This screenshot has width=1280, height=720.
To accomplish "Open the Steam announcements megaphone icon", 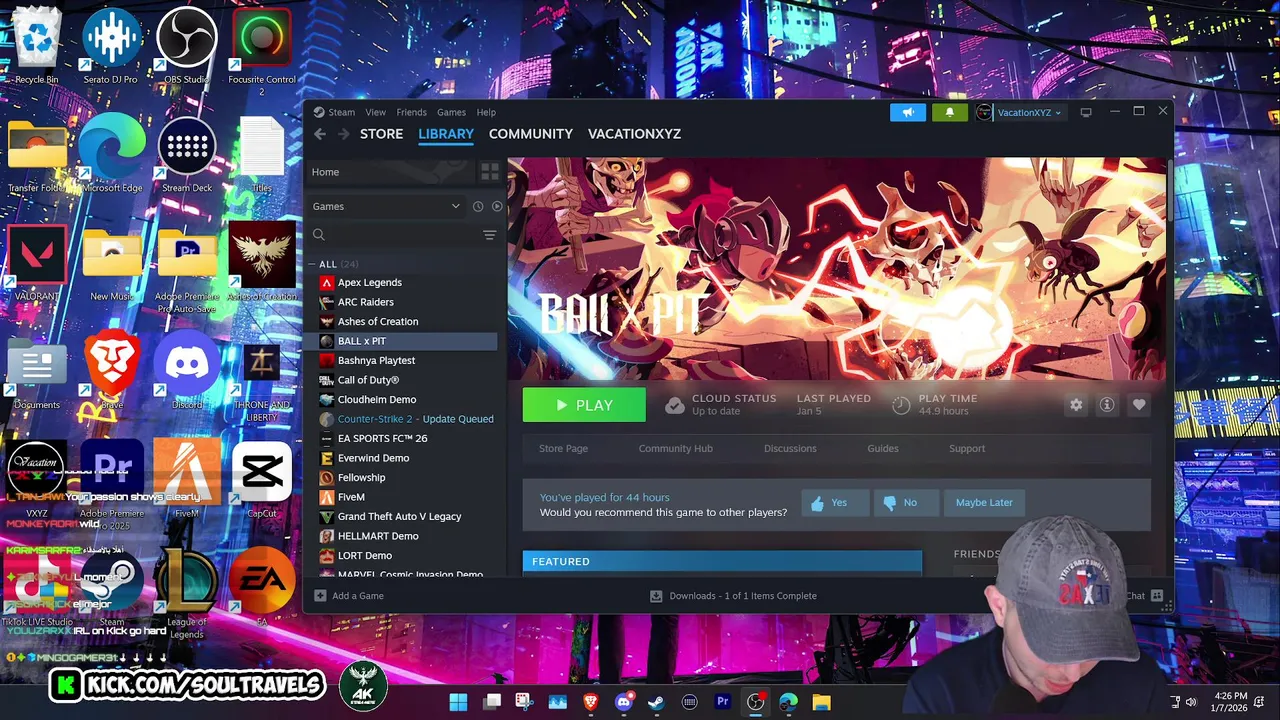I will click(x=908, y=112).
